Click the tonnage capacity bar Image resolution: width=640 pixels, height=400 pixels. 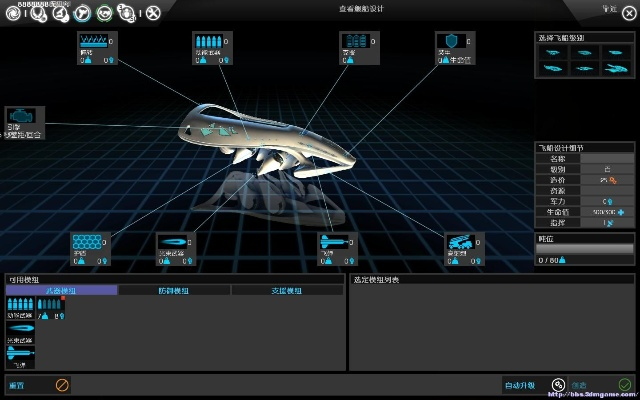click(585, 249)
